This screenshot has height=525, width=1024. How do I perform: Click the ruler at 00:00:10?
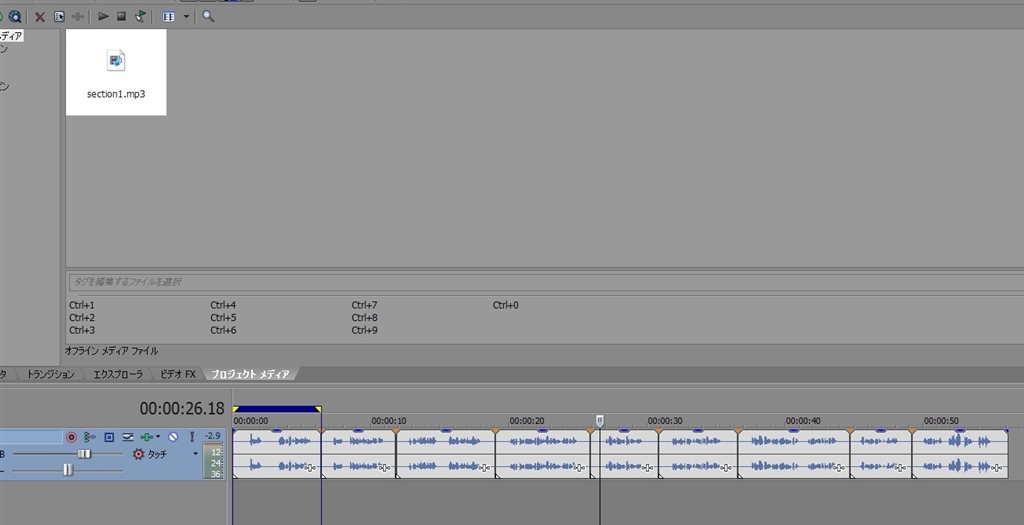389,421
